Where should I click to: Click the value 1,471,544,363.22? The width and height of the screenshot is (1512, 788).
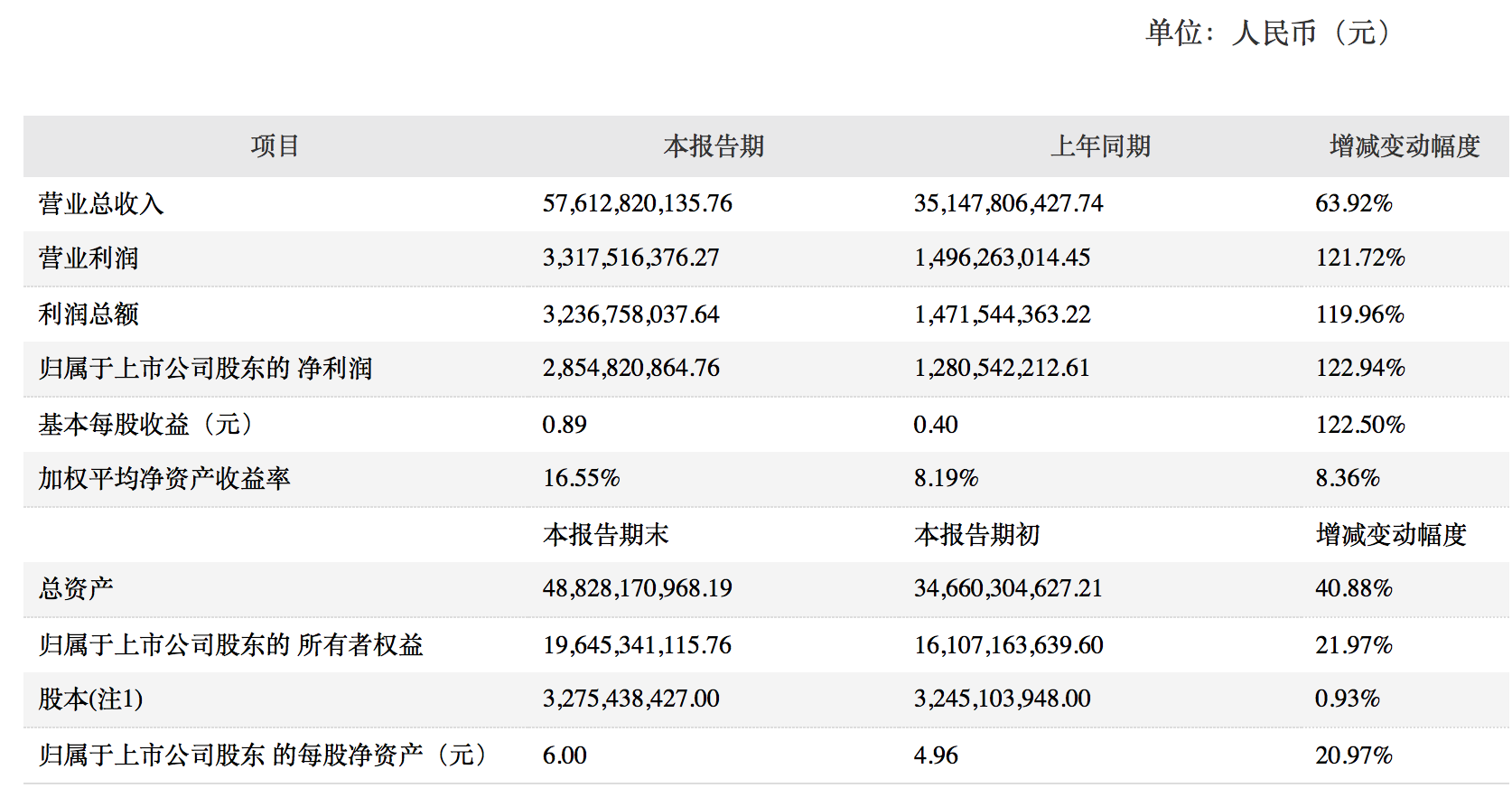pyautogui.click(x=1002, y=314)
